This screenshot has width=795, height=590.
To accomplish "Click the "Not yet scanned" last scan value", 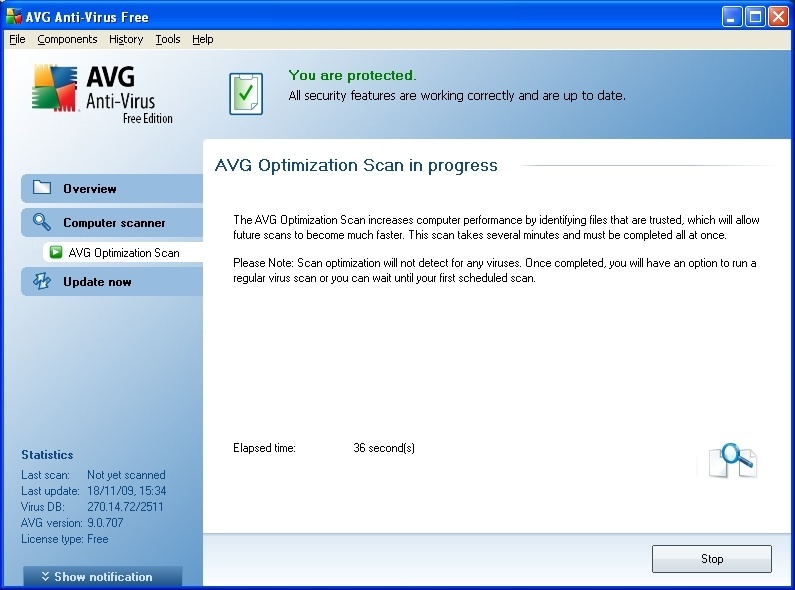I will click(x=126, y=475).
